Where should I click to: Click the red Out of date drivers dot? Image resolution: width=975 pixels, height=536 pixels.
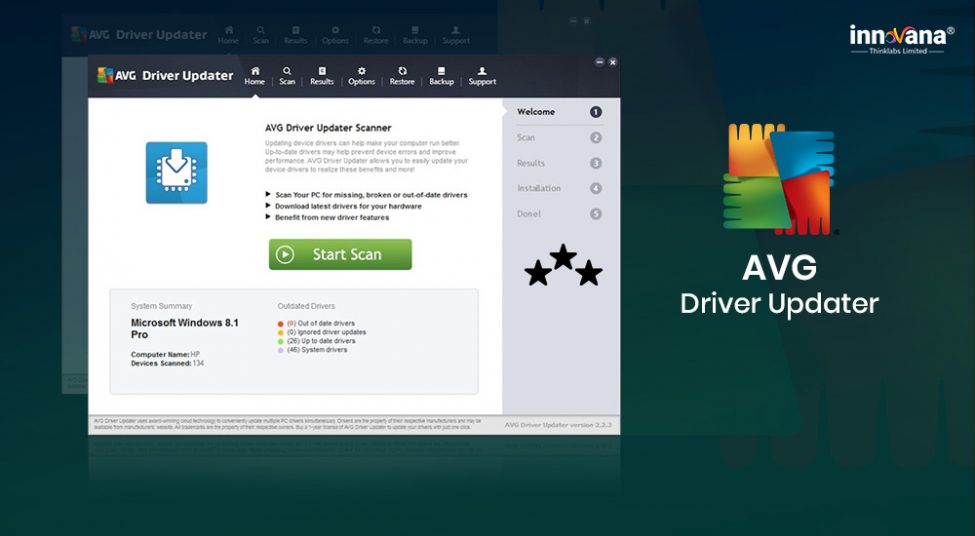click(x=280, y=324)
